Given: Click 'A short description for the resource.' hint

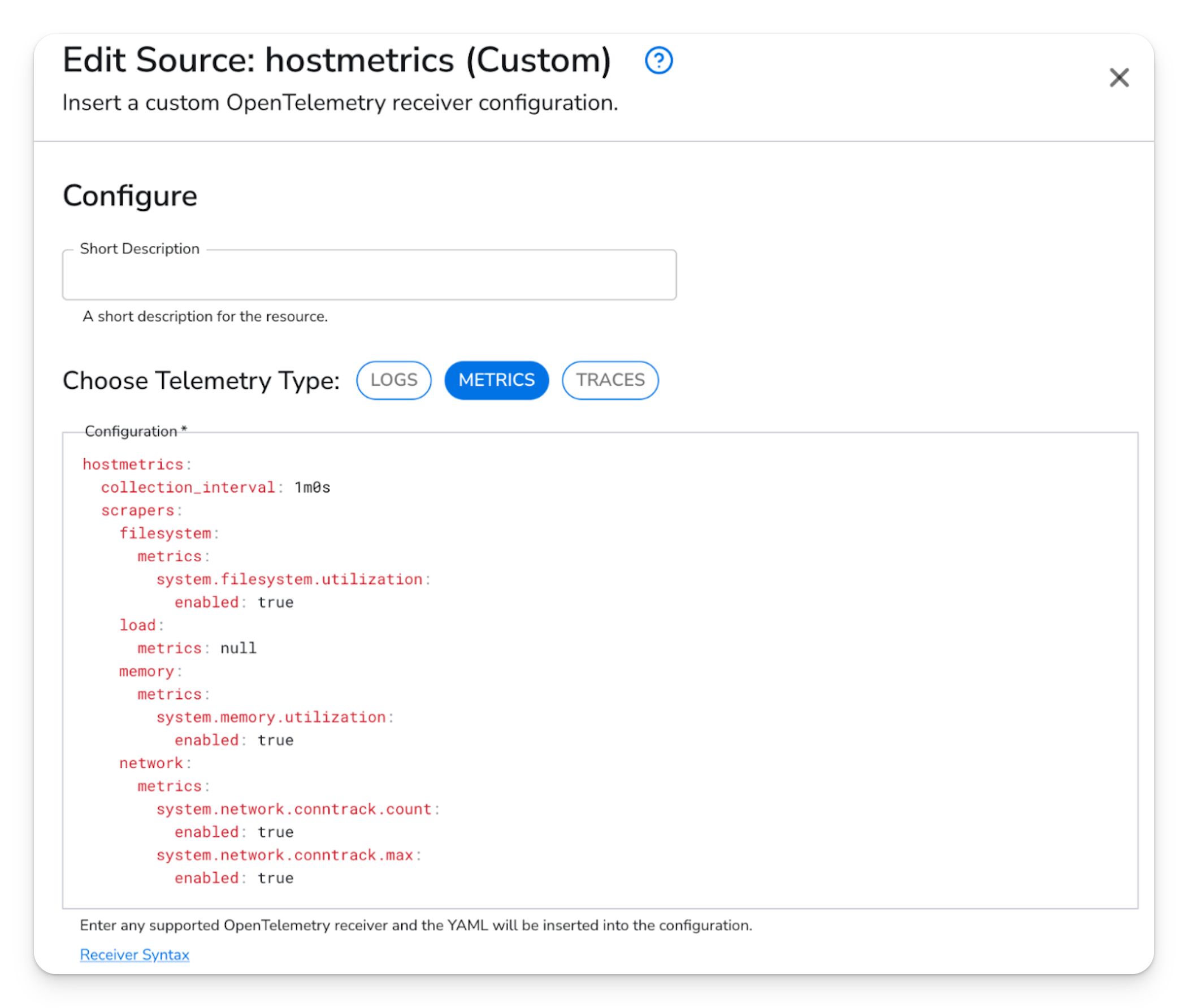Looking at the screenshot, I should (x=205, y=316).
